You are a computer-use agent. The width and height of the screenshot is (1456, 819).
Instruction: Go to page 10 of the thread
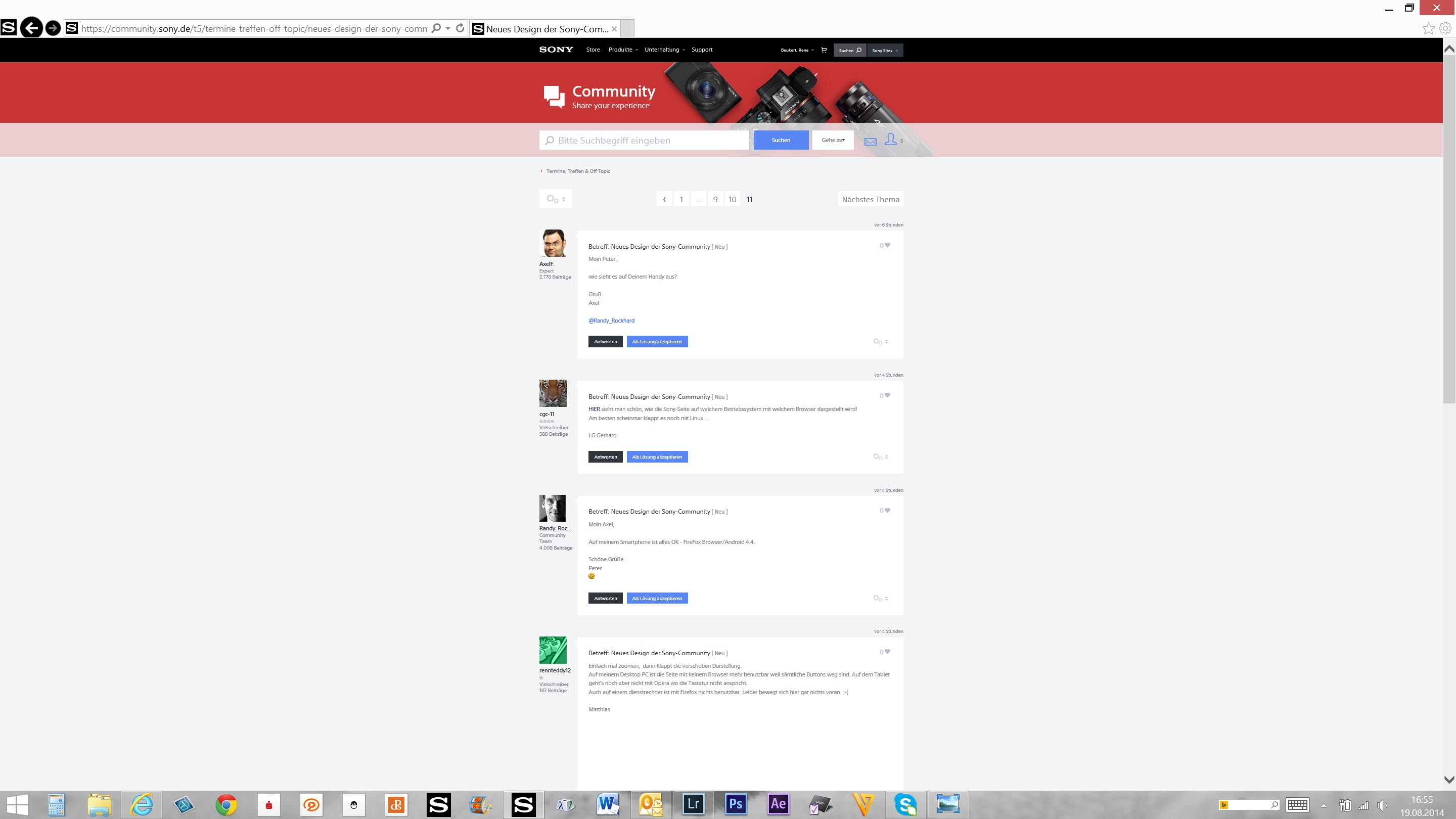(732, 200)
